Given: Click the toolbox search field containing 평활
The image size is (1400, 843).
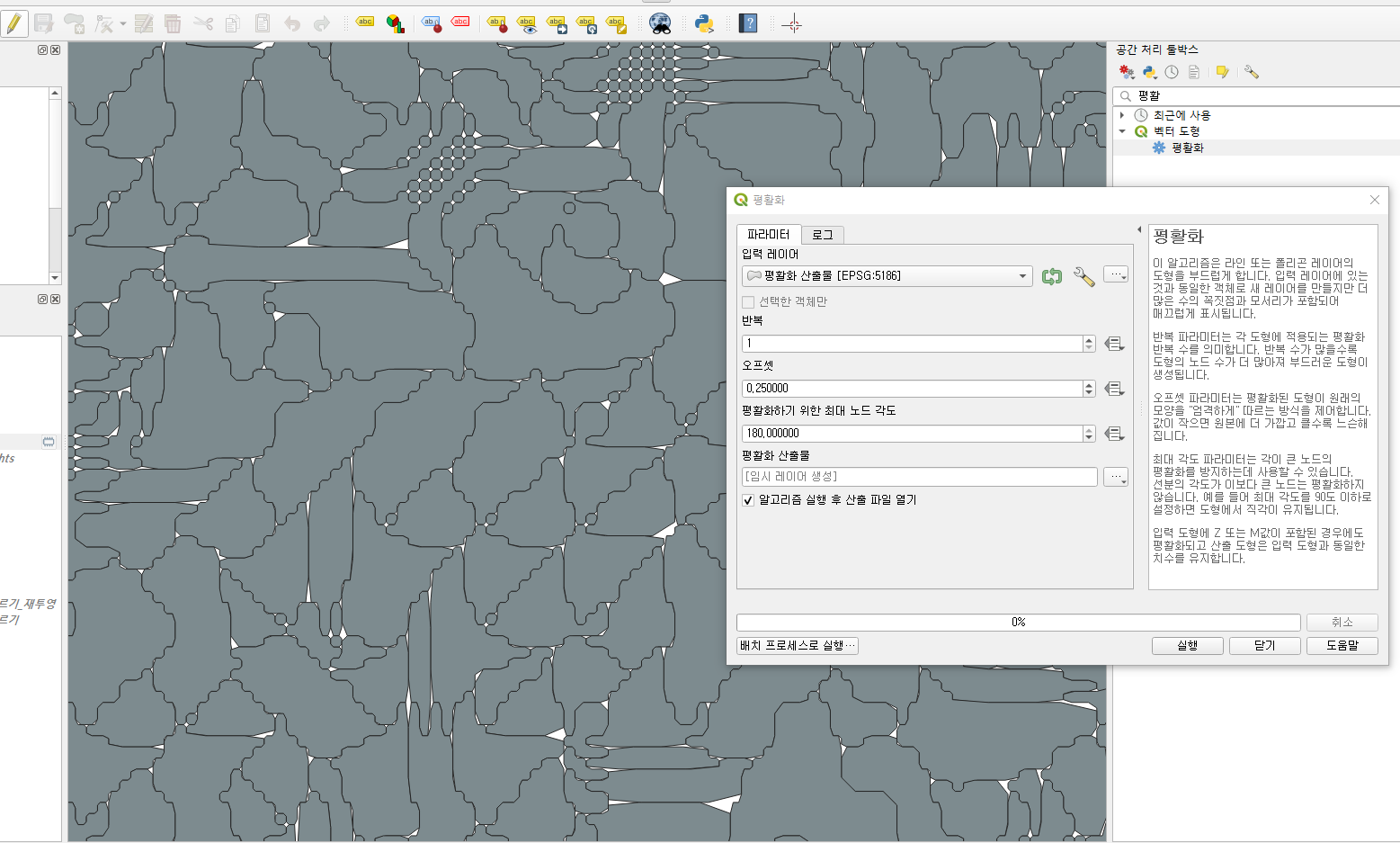Looking at the screenshot, I should (1256, 95).
